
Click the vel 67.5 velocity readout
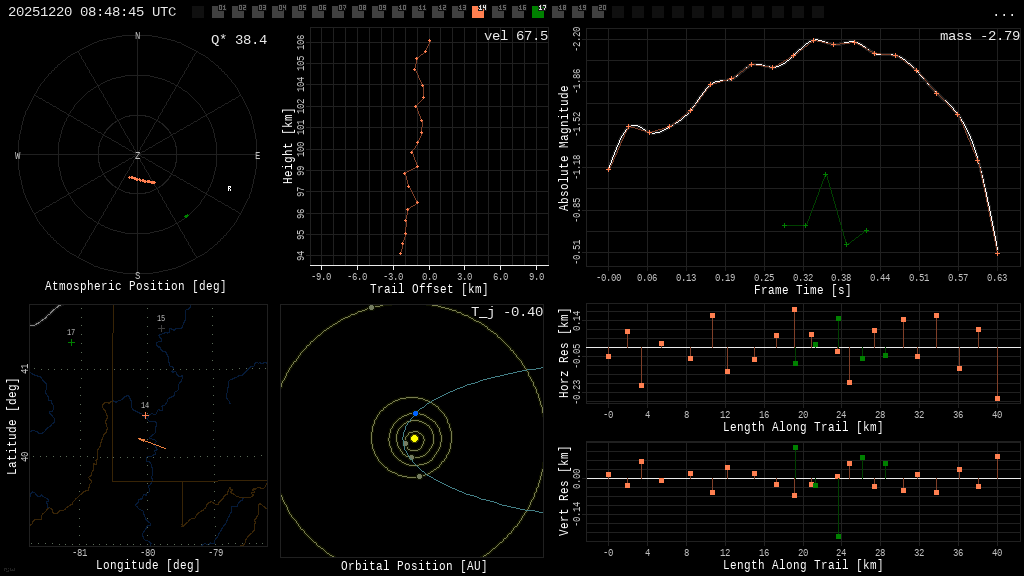click(x=515, y=36)
